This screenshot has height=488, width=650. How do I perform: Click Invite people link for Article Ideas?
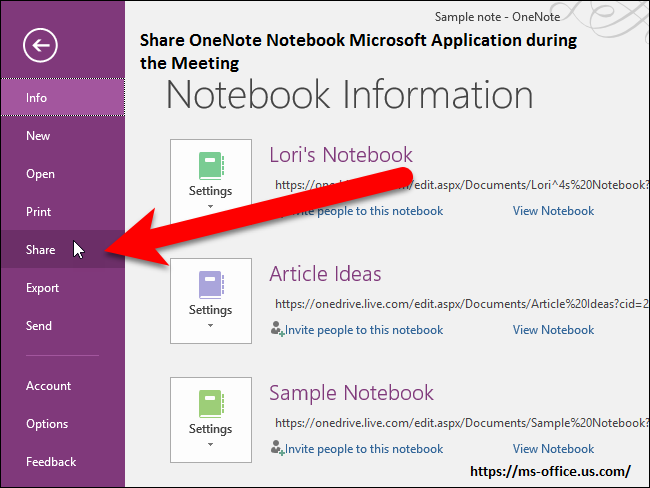point(364,330)
